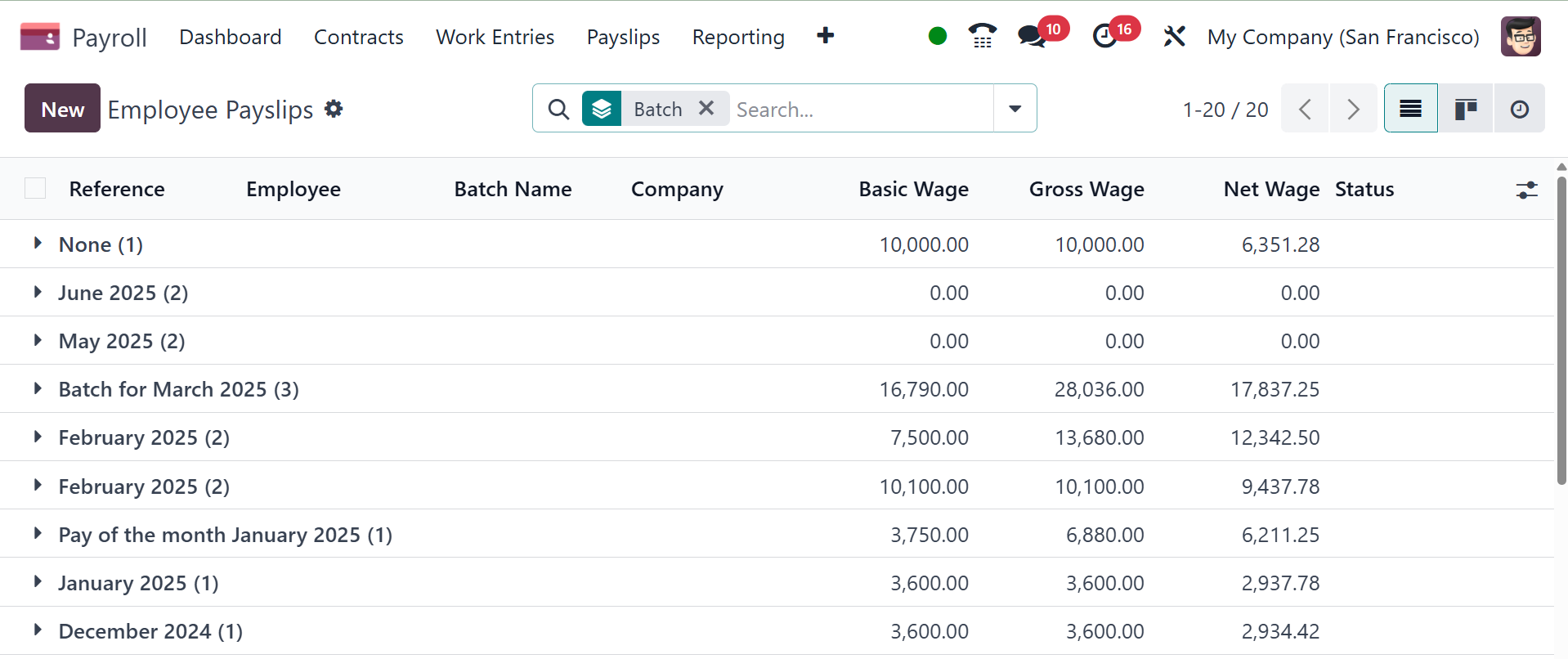Go to next page of records

1353,109
